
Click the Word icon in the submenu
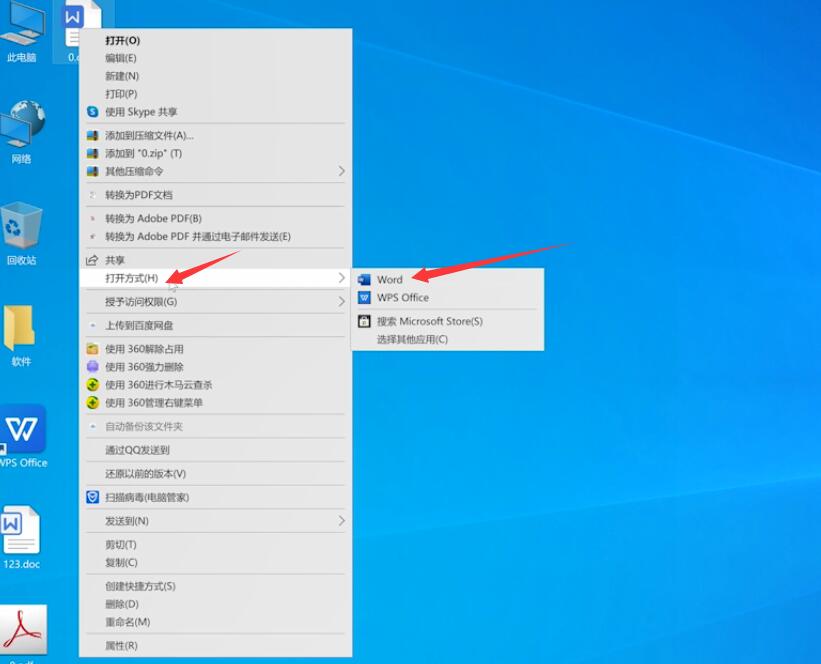click(364, 280)
